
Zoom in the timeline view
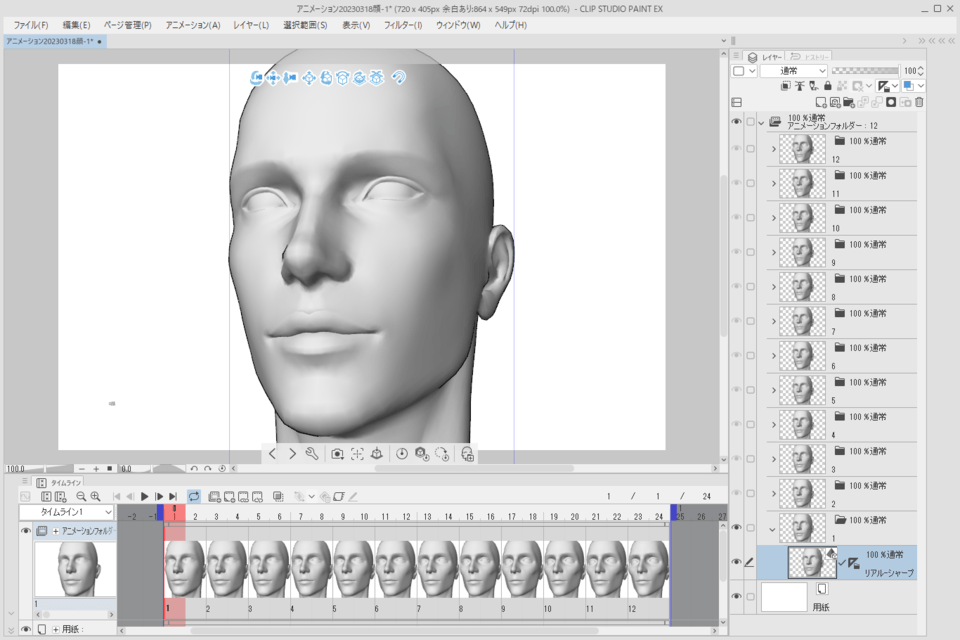[x=96, y=497]
